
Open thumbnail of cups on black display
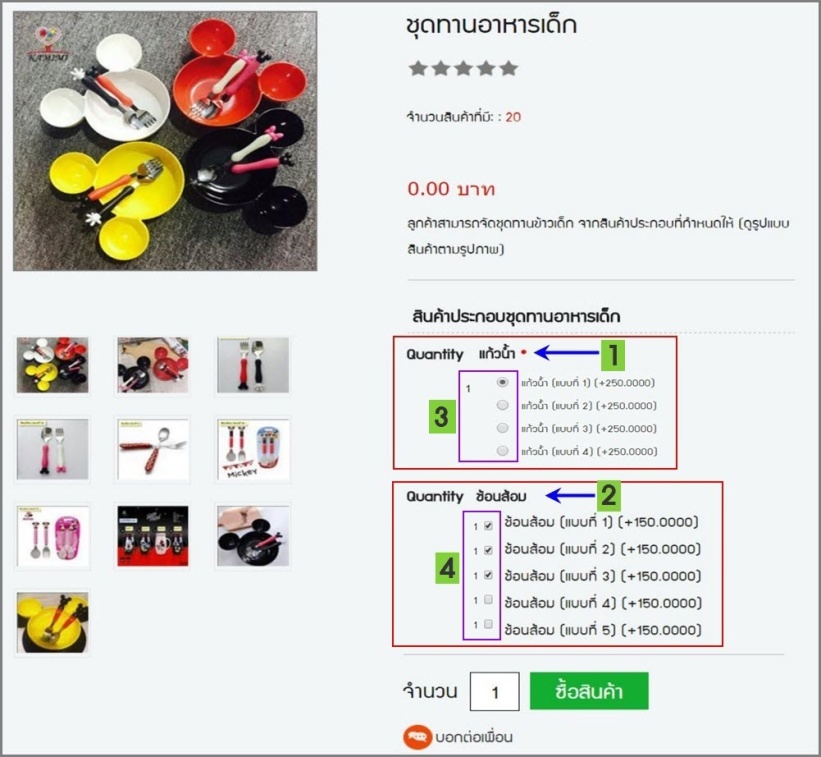pyautogui.click(x=153, y=536)
